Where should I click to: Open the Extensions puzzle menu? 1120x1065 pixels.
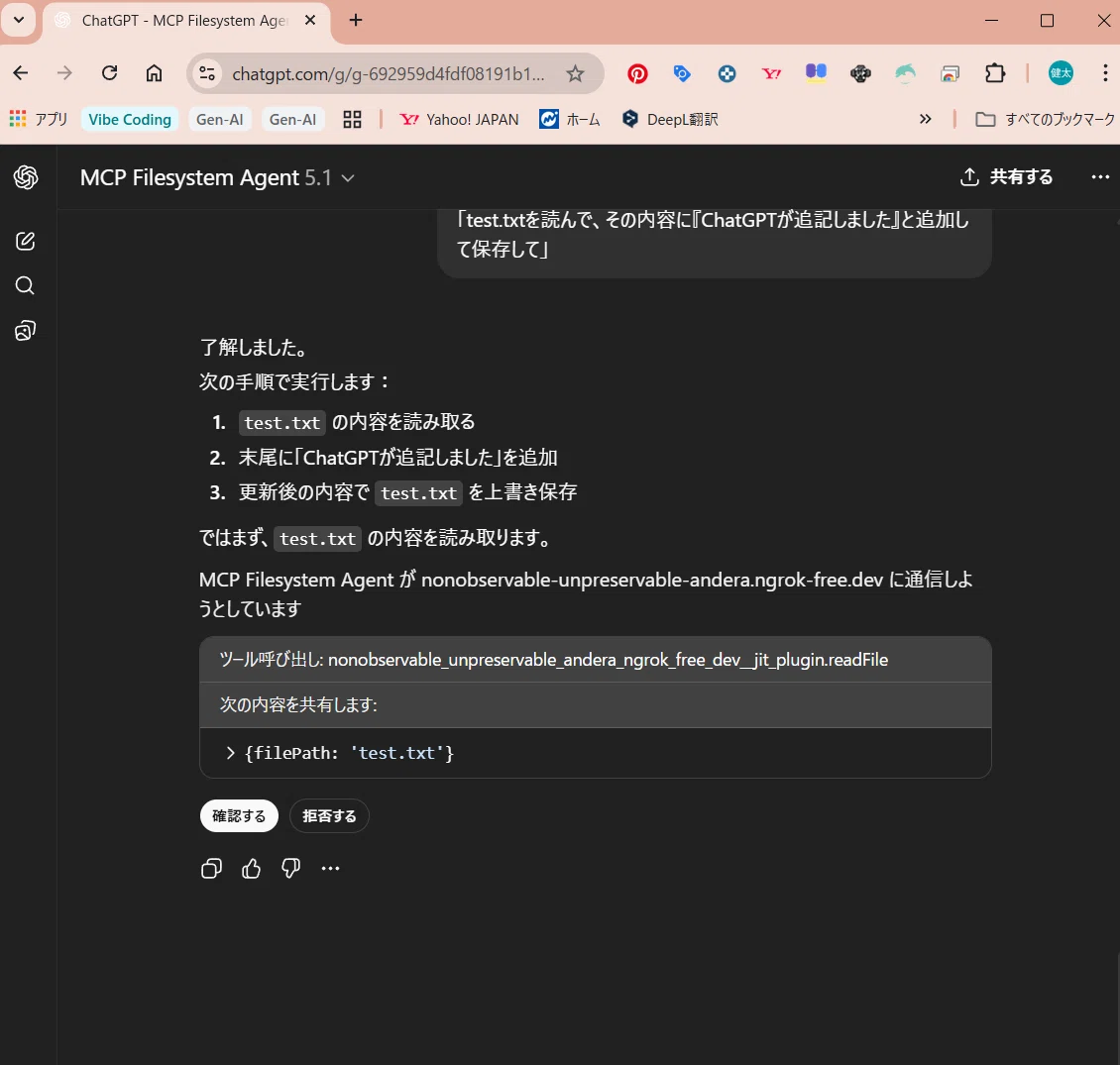click(995, 73)
